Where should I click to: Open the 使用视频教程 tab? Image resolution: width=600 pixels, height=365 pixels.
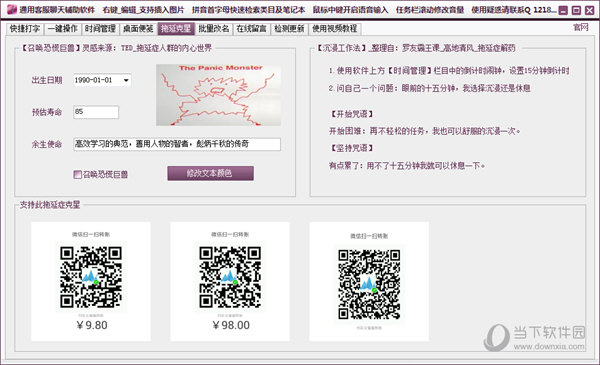coord(335,29)
